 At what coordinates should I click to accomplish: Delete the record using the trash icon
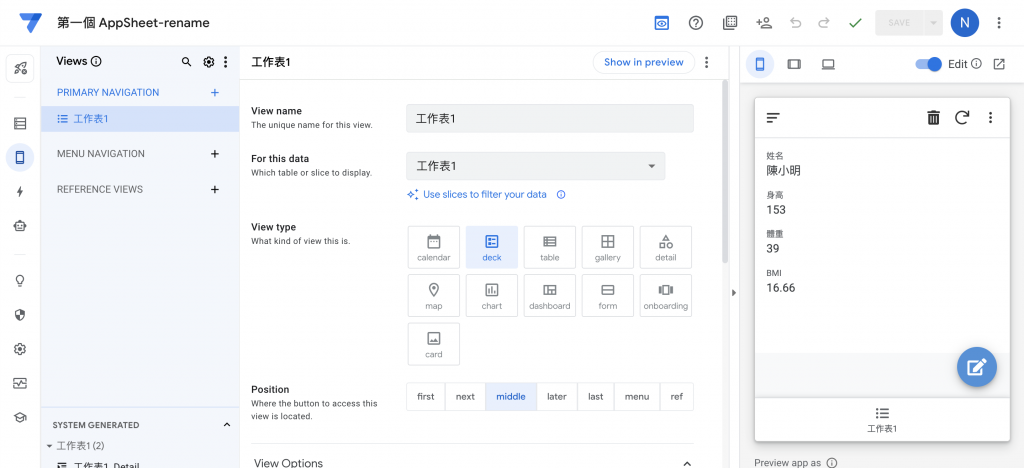point(933,118)
